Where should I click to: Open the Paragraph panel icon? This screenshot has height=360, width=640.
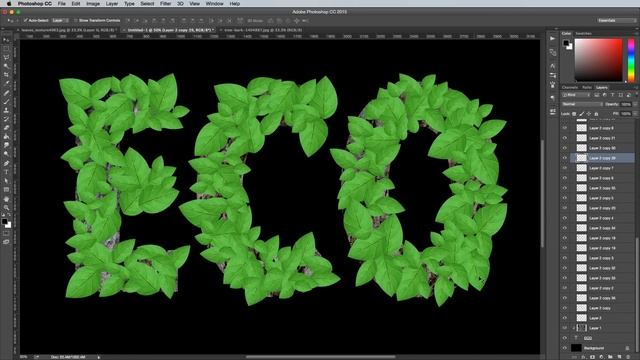click(552, 98)
